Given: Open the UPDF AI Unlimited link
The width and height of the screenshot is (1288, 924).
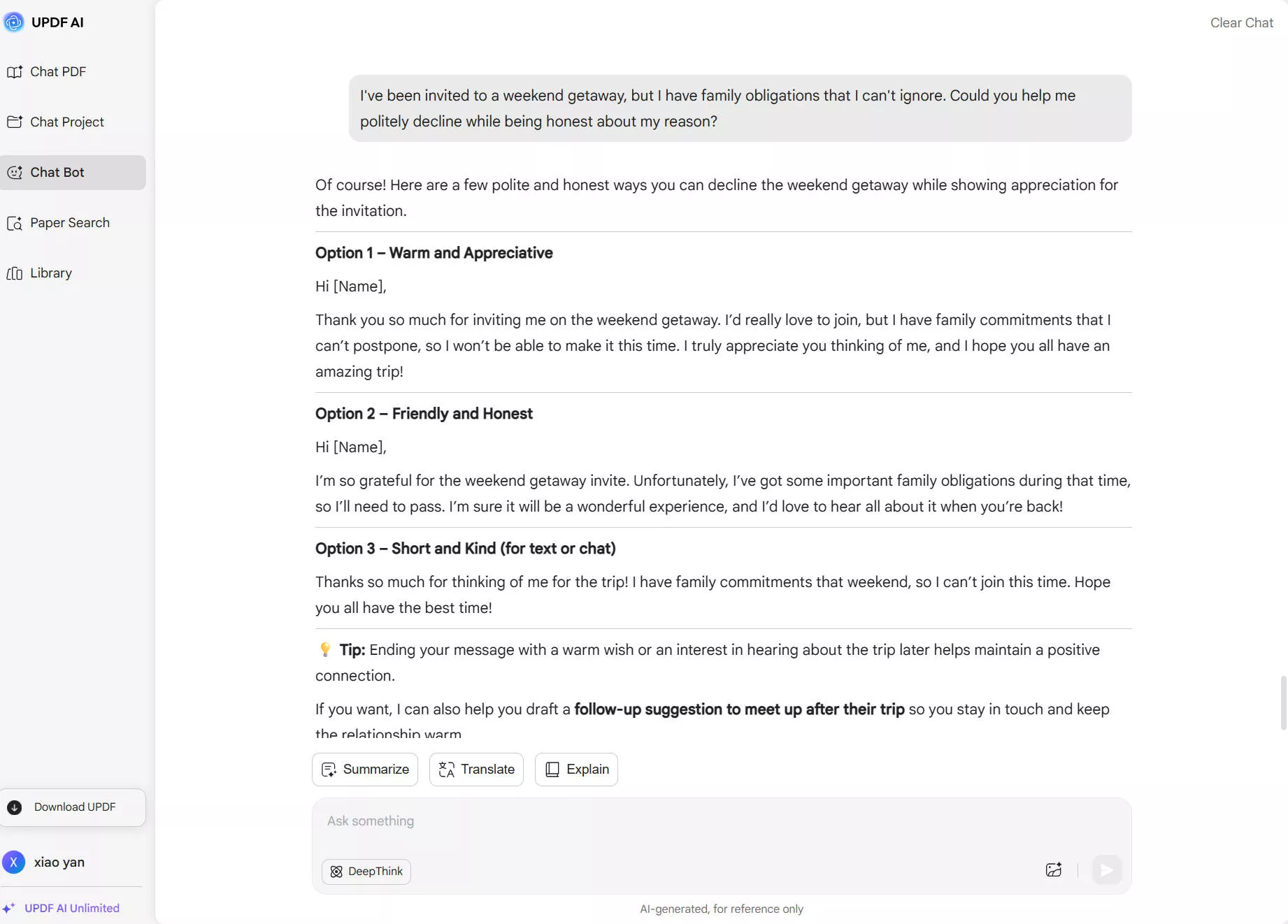Looking at the screenshot, I should [71, 909].
